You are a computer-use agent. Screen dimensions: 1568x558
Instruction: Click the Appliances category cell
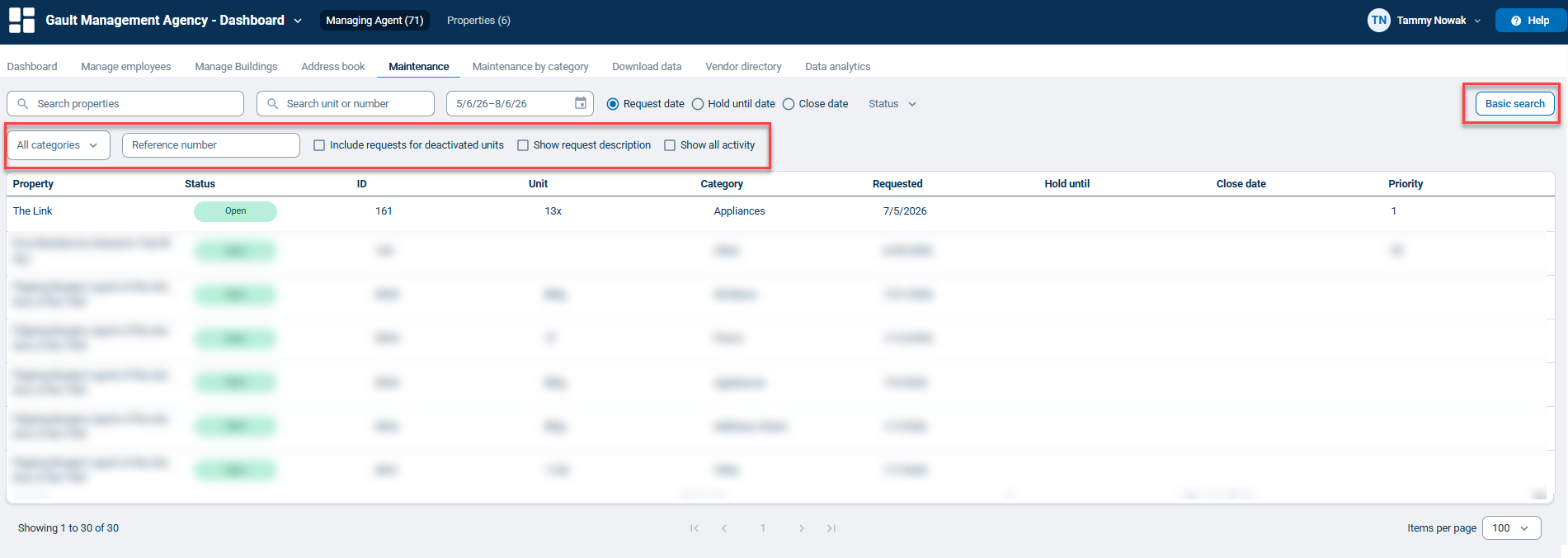click(x=739, y=211)
